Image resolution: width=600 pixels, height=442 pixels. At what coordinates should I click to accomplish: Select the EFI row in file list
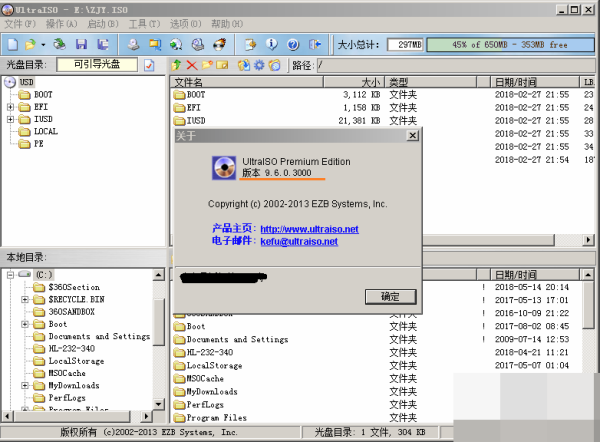[x=382, y=108]
